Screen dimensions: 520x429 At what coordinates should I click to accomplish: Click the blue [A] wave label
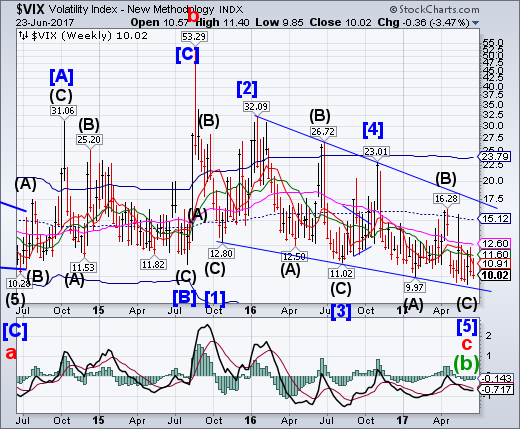point(61,77)
